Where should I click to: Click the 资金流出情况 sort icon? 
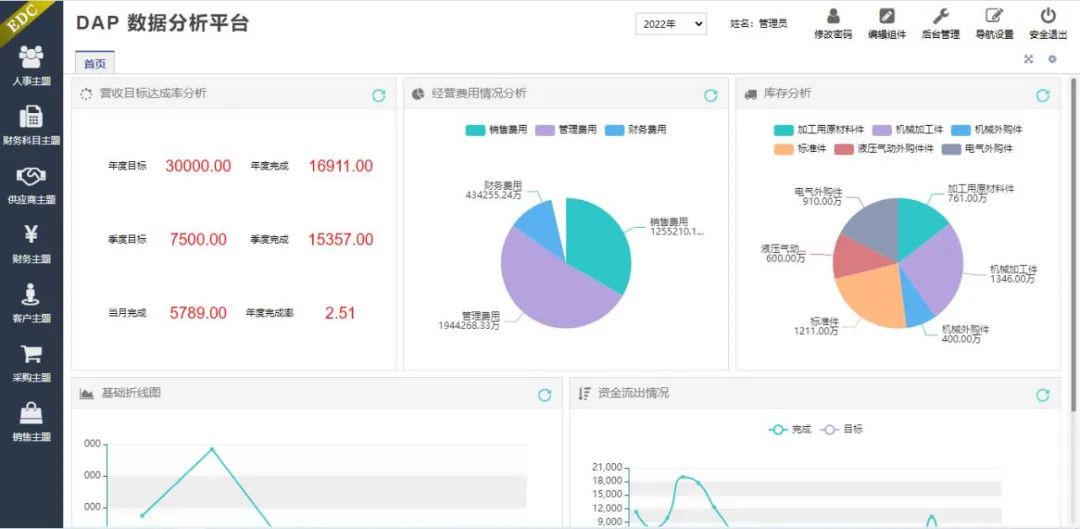click(584, 393)
